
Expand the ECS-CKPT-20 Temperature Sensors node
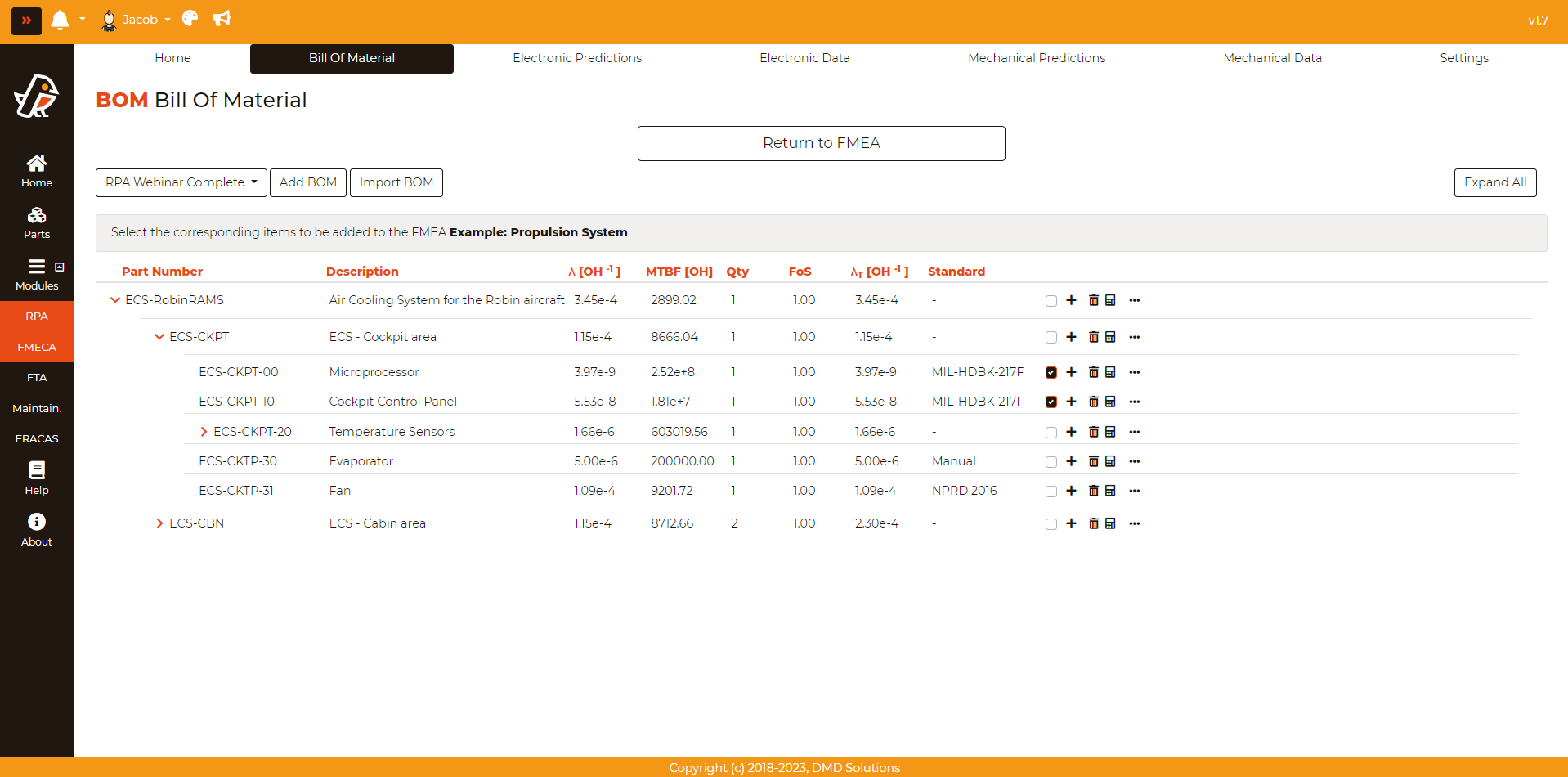click(x=204, y=432)
